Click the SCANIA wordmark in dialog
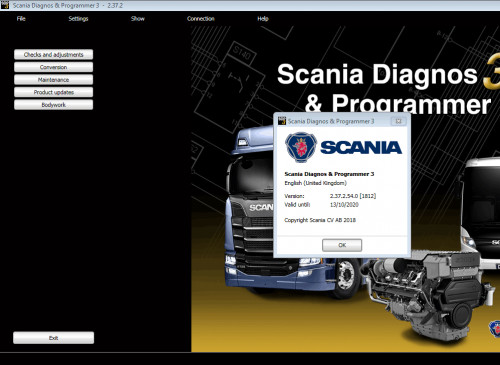Image resolution: width=500 pixels, height=365 pixels. (x=361, y=148)
